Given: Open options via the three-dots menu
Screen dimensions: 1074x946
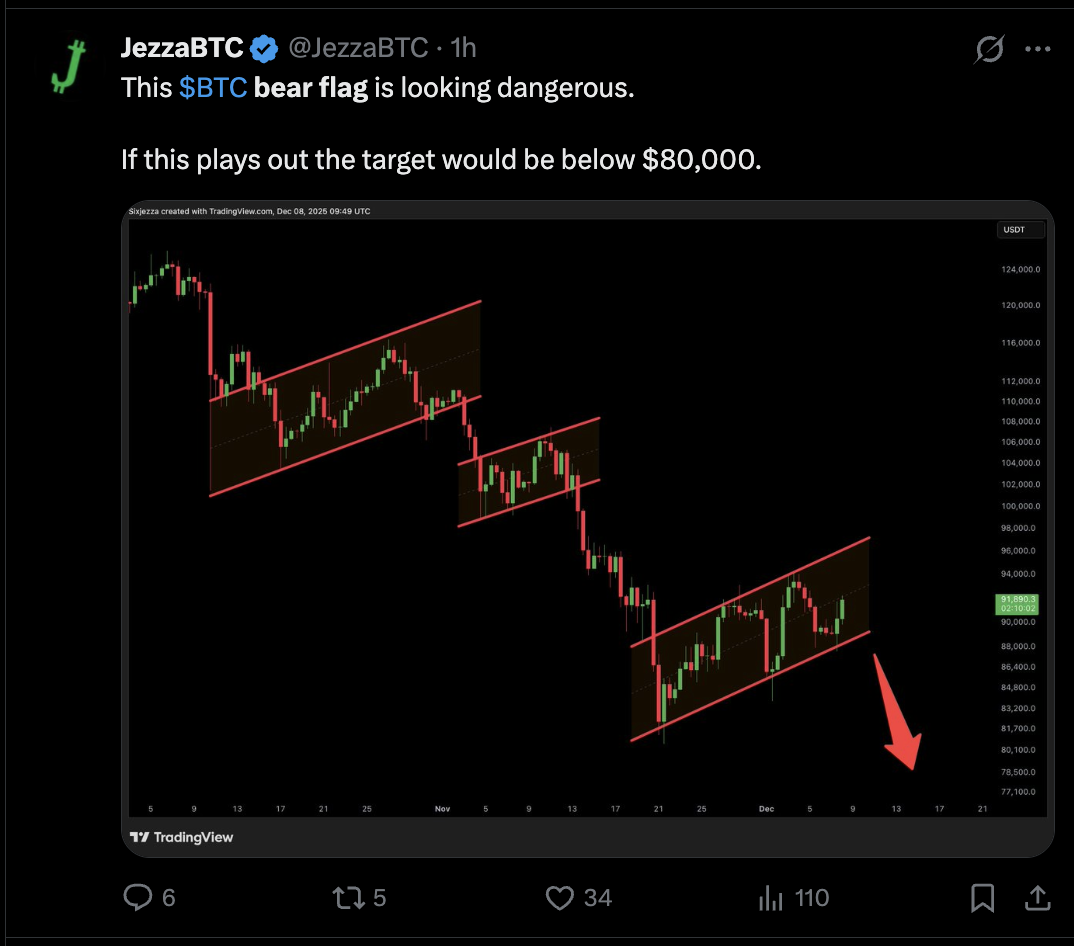Looking at the screenshot, I should 1038,48.
